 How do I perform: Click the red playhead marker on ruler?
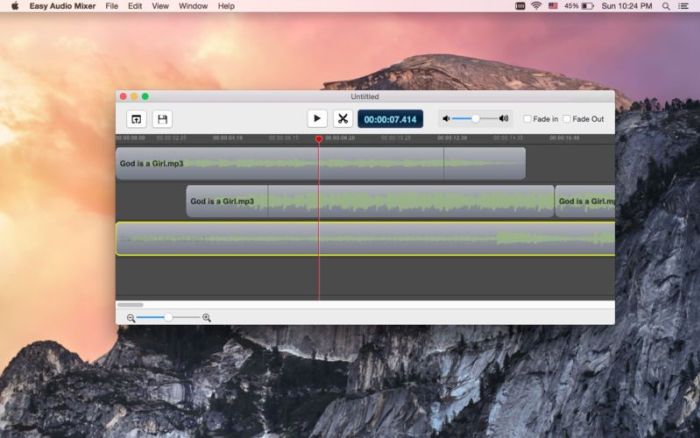tap(319, 139)
